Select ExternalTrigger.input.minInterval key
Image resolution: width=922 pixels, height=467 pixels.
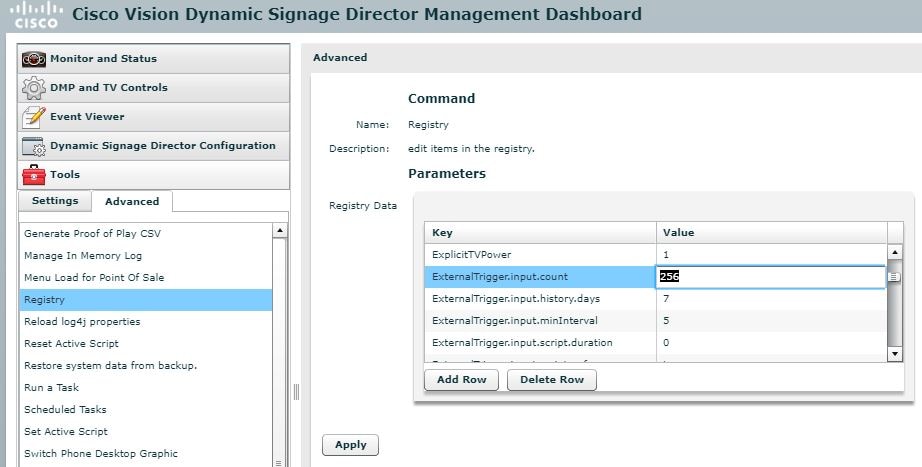[x=540, y=321]
